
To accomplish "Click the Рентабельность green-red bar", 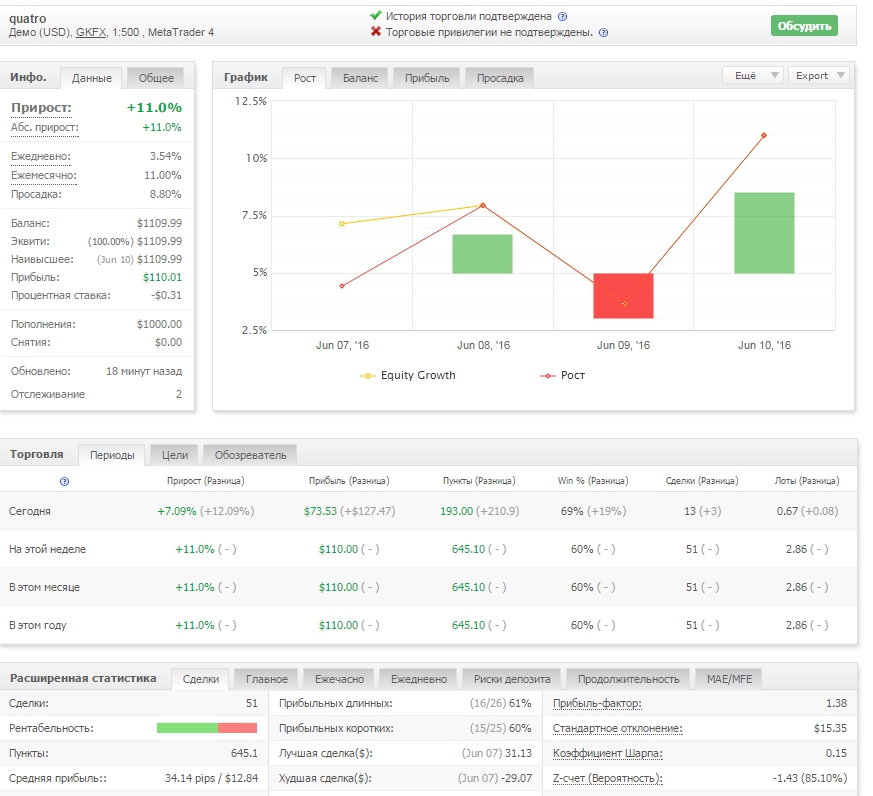I will coord(207,728).
